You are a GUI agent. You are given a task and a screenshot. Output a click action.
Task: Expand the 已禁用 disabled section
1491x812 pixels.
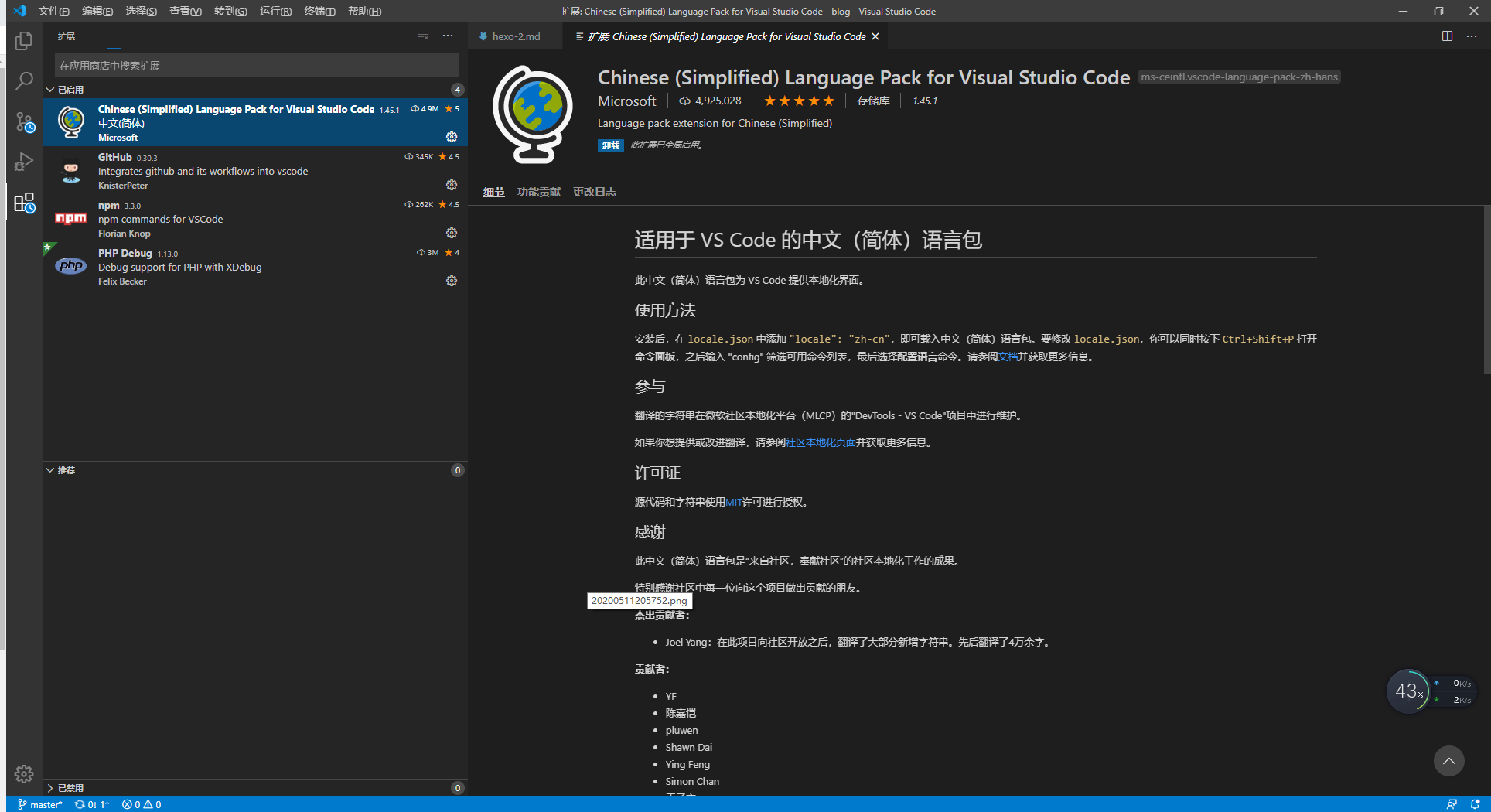(x=255, y=788)
